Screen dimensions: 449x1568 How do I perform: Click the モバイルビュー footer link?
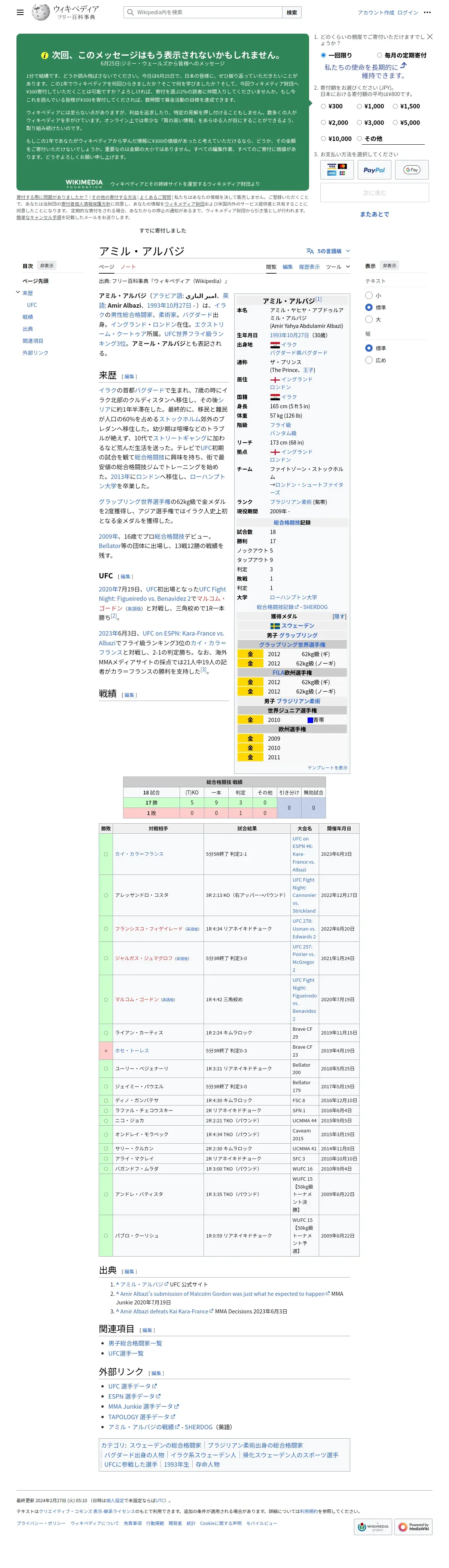click(262, 1523)
